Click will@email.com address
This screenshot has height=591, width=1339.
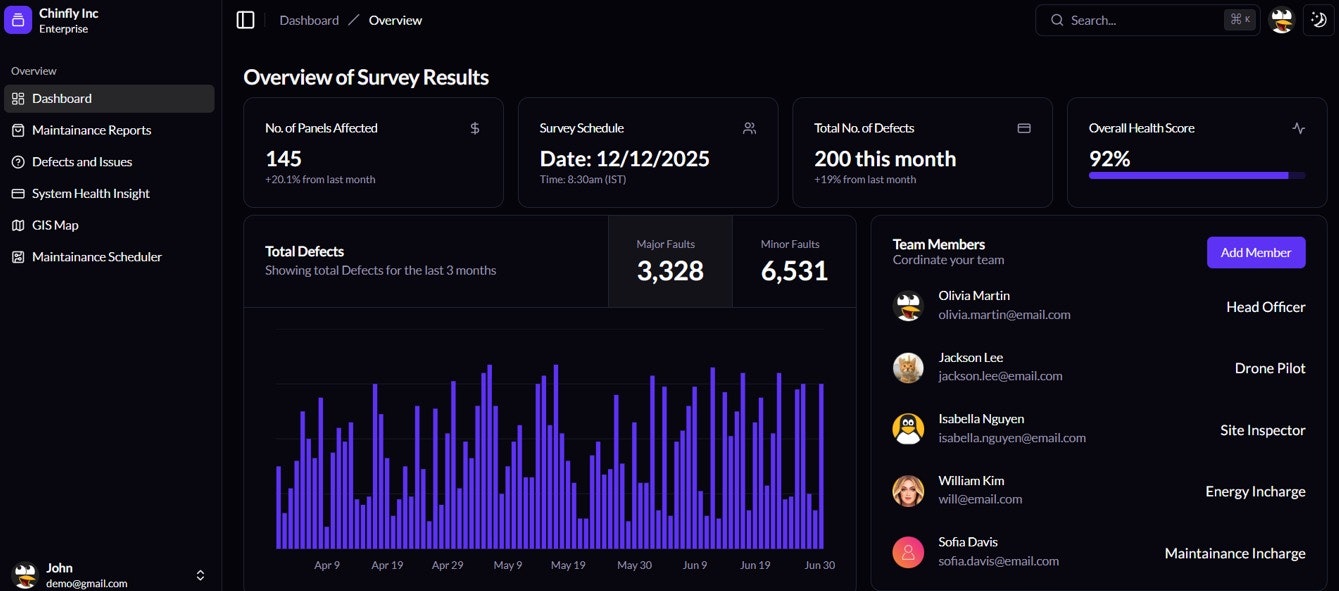[980, 499]
